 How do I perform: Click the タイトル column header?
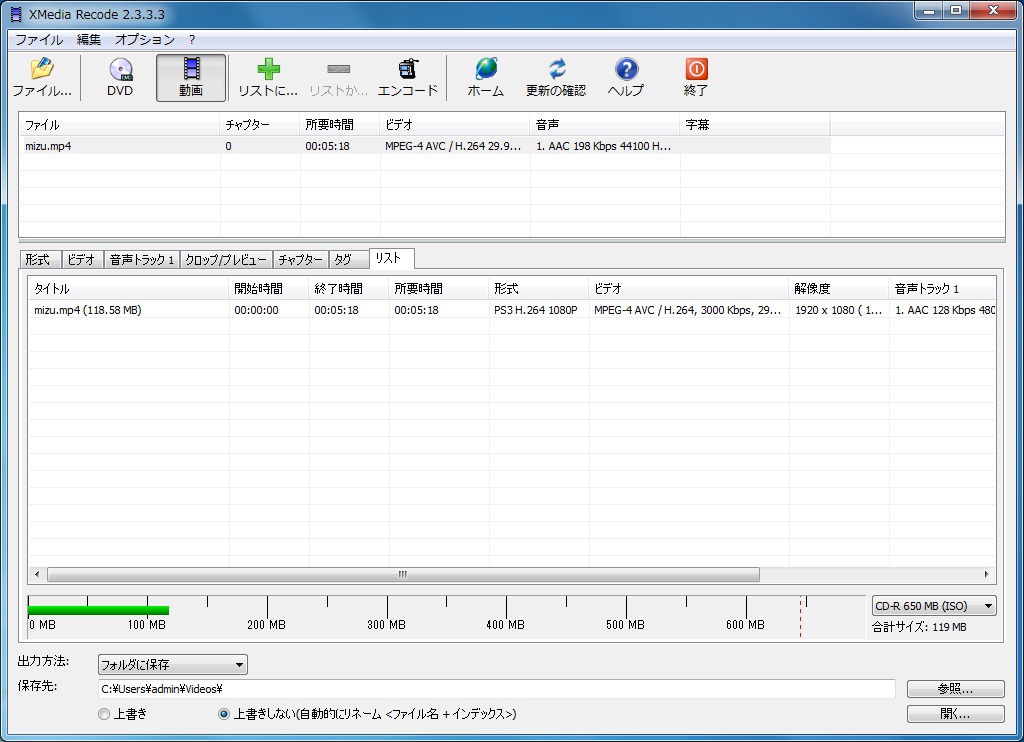(x=129, y=288)
